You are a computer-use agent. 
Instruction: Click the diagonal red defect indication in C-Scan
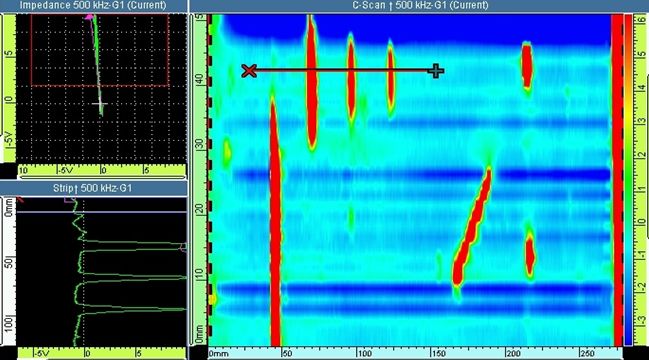click(472, 227)
